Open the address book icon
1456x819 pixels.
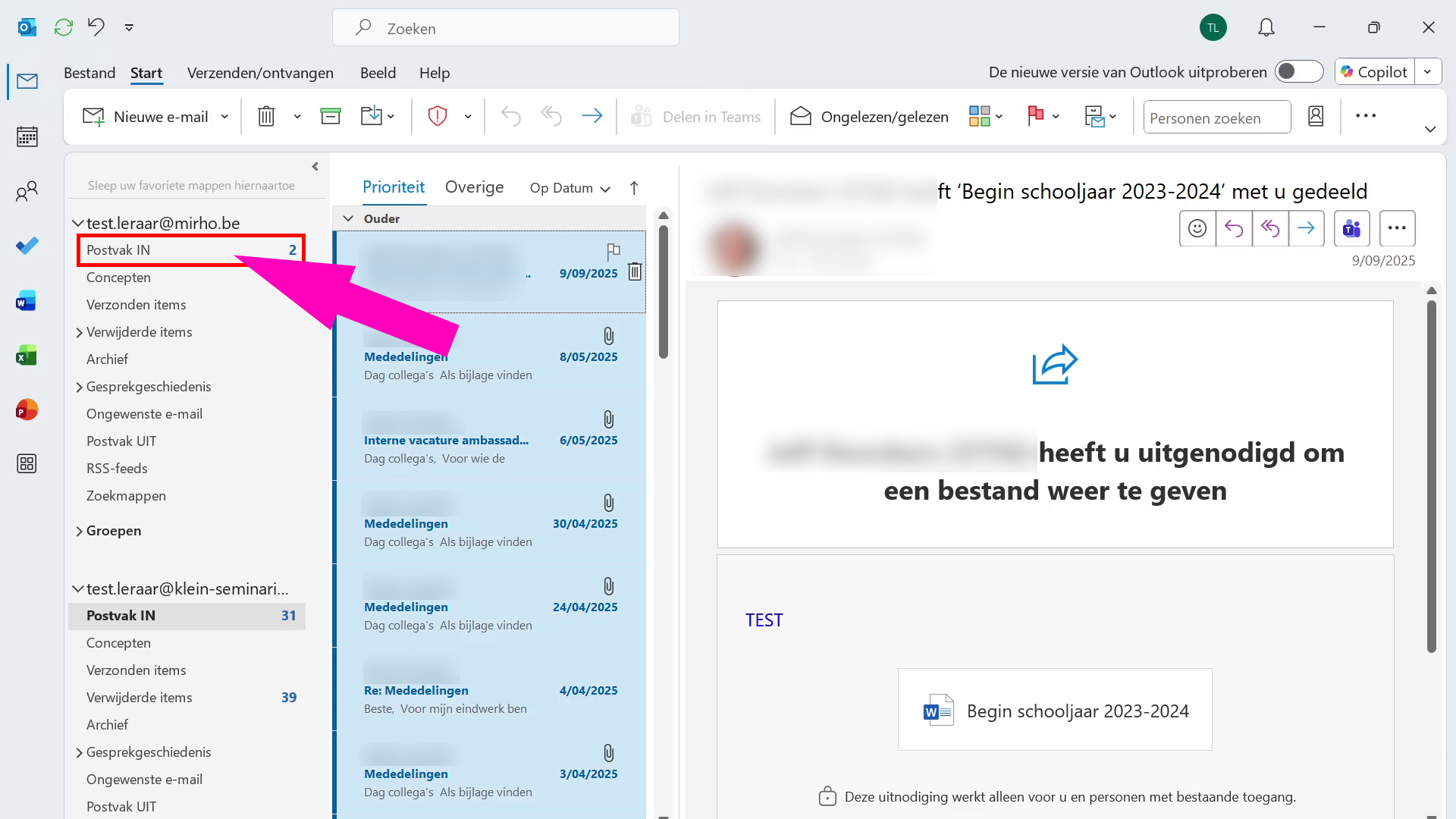pyautogui.click(x=1316, y=116)
